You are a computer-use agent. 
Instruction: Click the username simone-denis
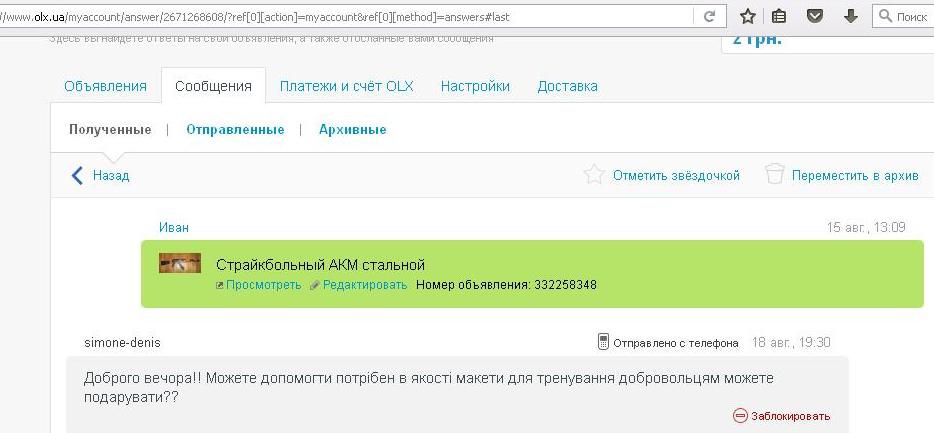123,343
